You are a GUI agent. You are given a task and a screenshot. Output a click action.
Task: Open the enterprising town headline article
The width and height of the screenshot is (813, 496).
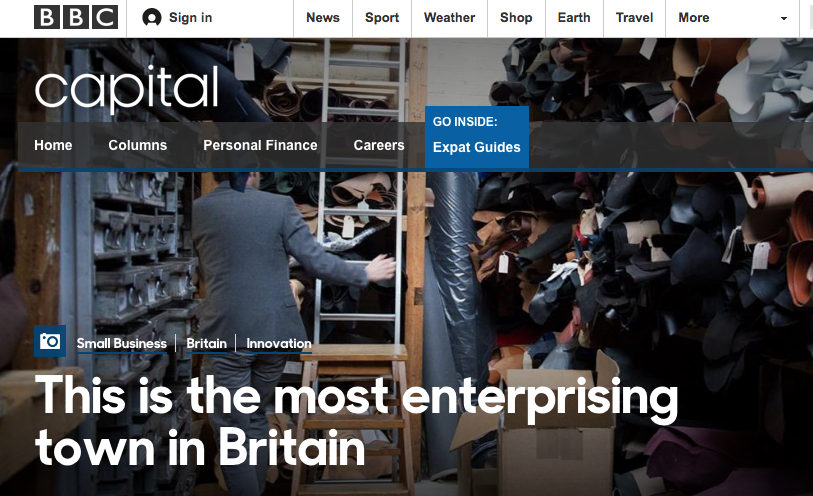[x=356, y=421]
